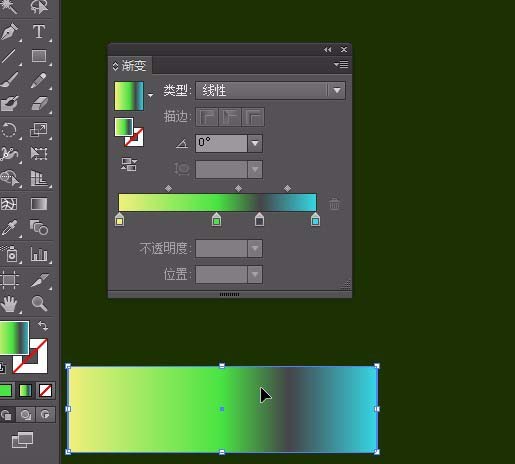Select the Rectangle tool

[x=39, y=56]
